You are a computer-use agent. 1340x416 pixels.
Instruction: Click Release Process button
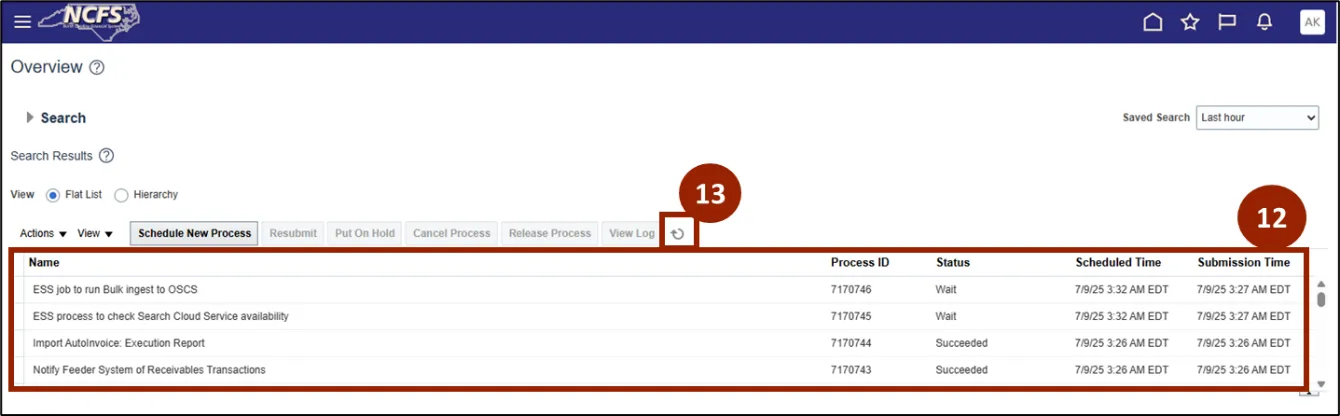[550, 233]
